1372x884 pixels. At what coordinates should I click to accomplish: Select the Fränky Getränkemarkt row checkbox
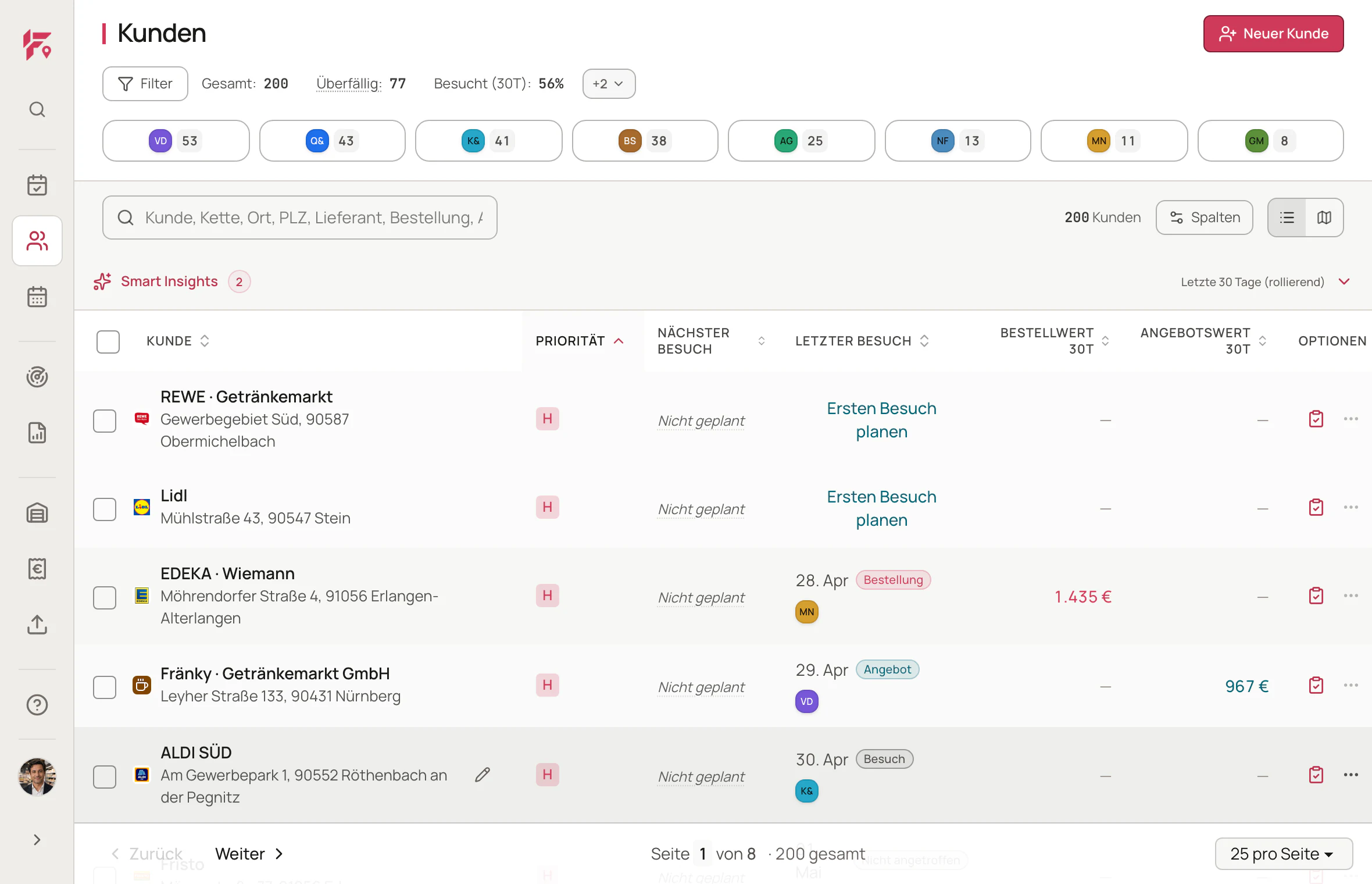pyautogui.click(x=105, y=687)
